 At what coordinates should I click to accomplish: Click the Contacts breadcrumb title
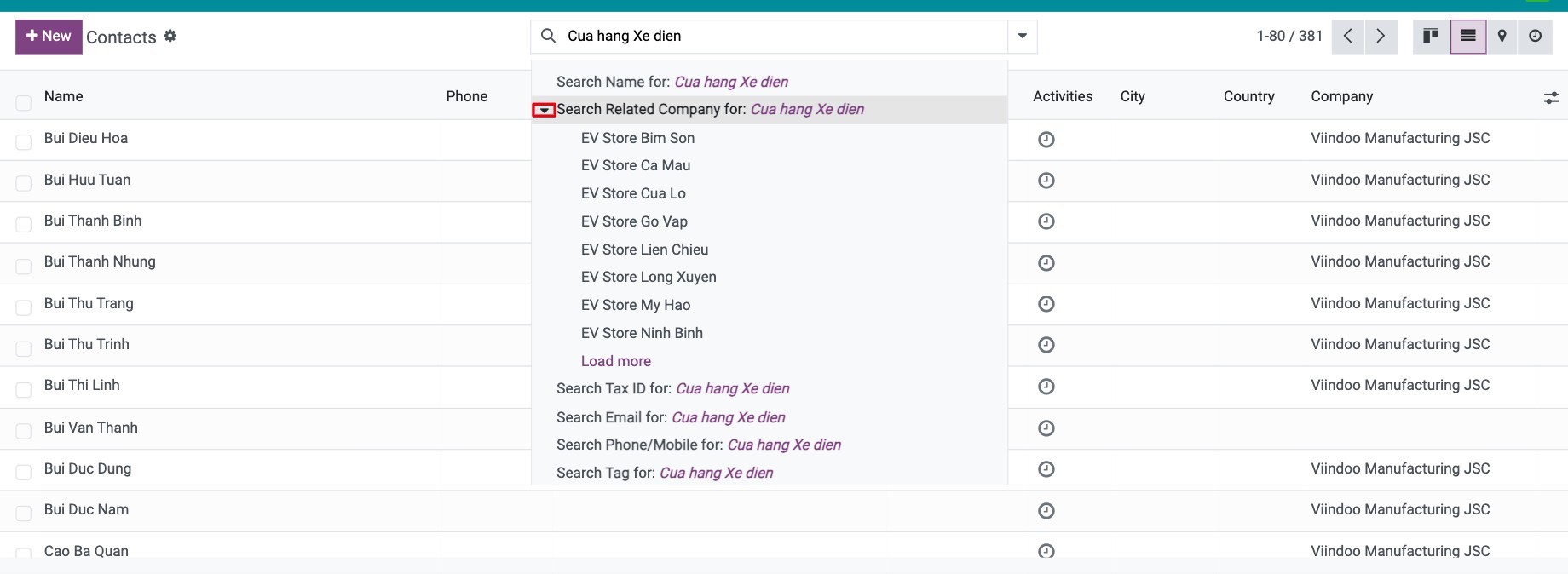121,37
